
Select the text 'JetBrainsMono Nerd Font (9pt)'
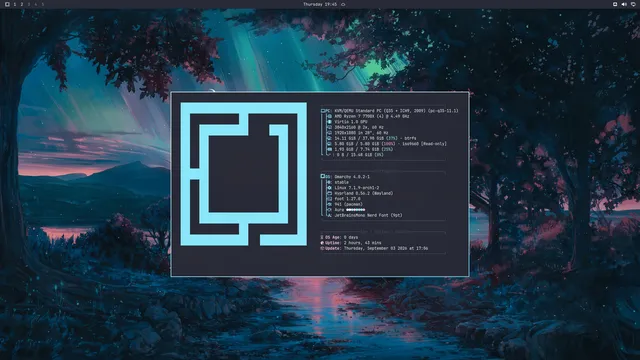tap(369, 216)
